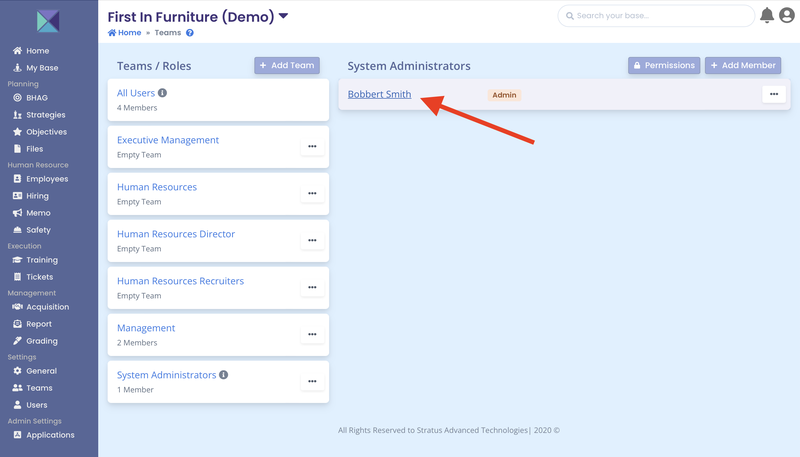Click the Add Team button
The height and width of the screenshot is (457, 800).
287,65
